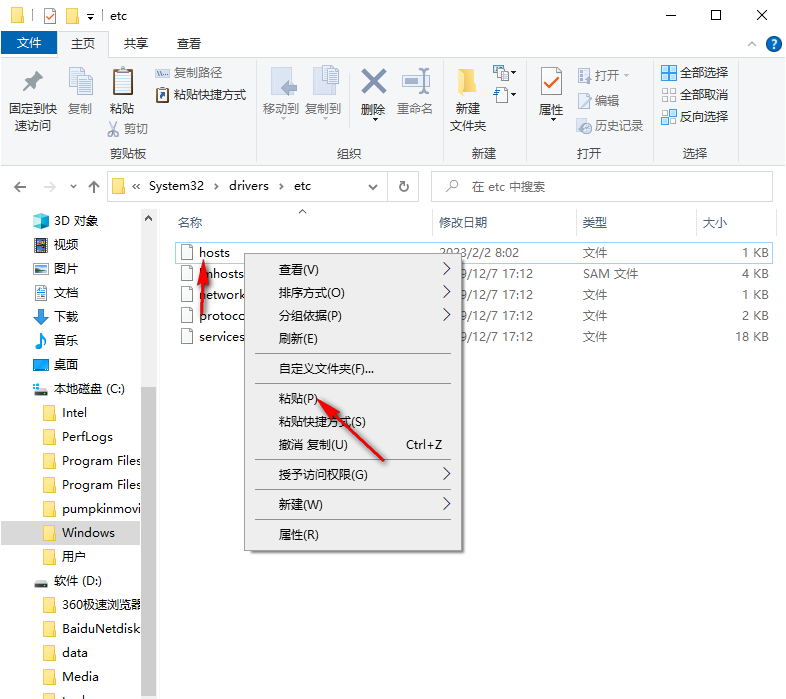786x699 pixels.
Task: Click the Up one level arrow
Action: [x=94, y=187]
